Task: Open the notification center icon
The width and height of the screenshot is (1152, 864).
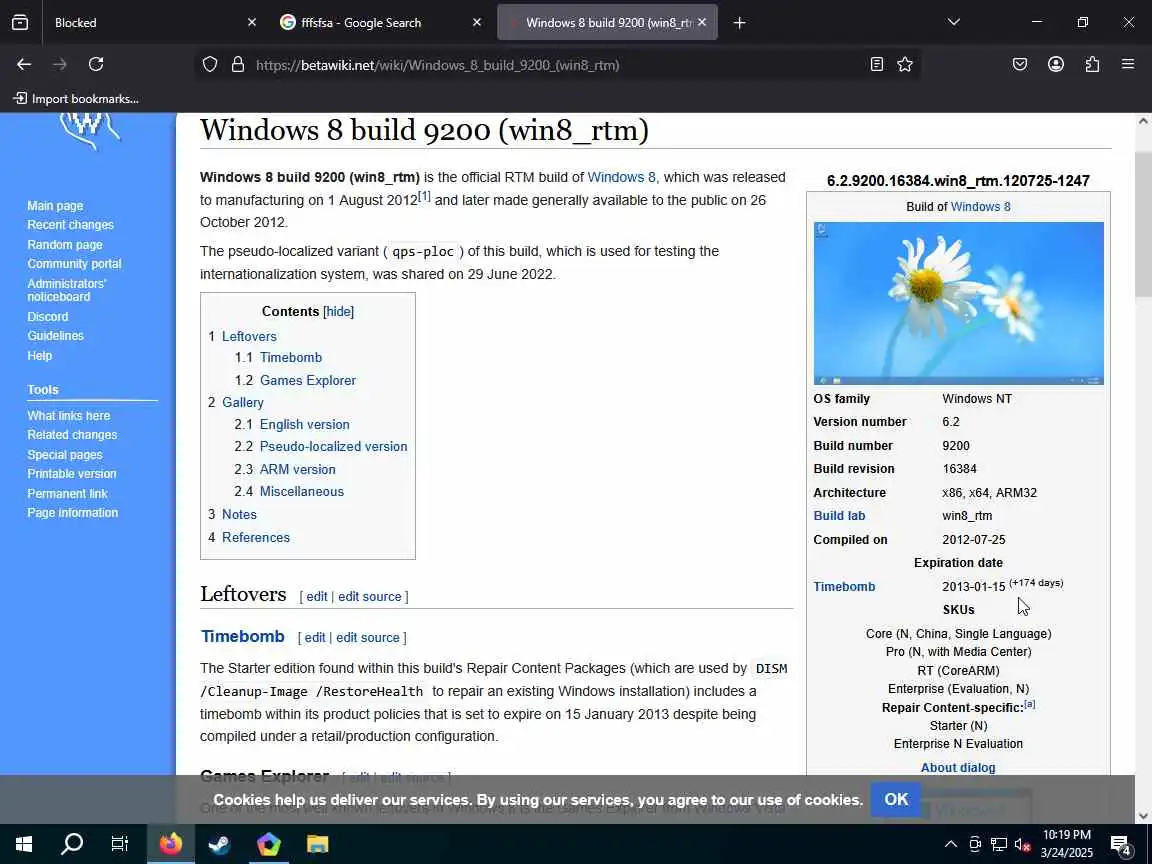Action: coord(1120,845)
